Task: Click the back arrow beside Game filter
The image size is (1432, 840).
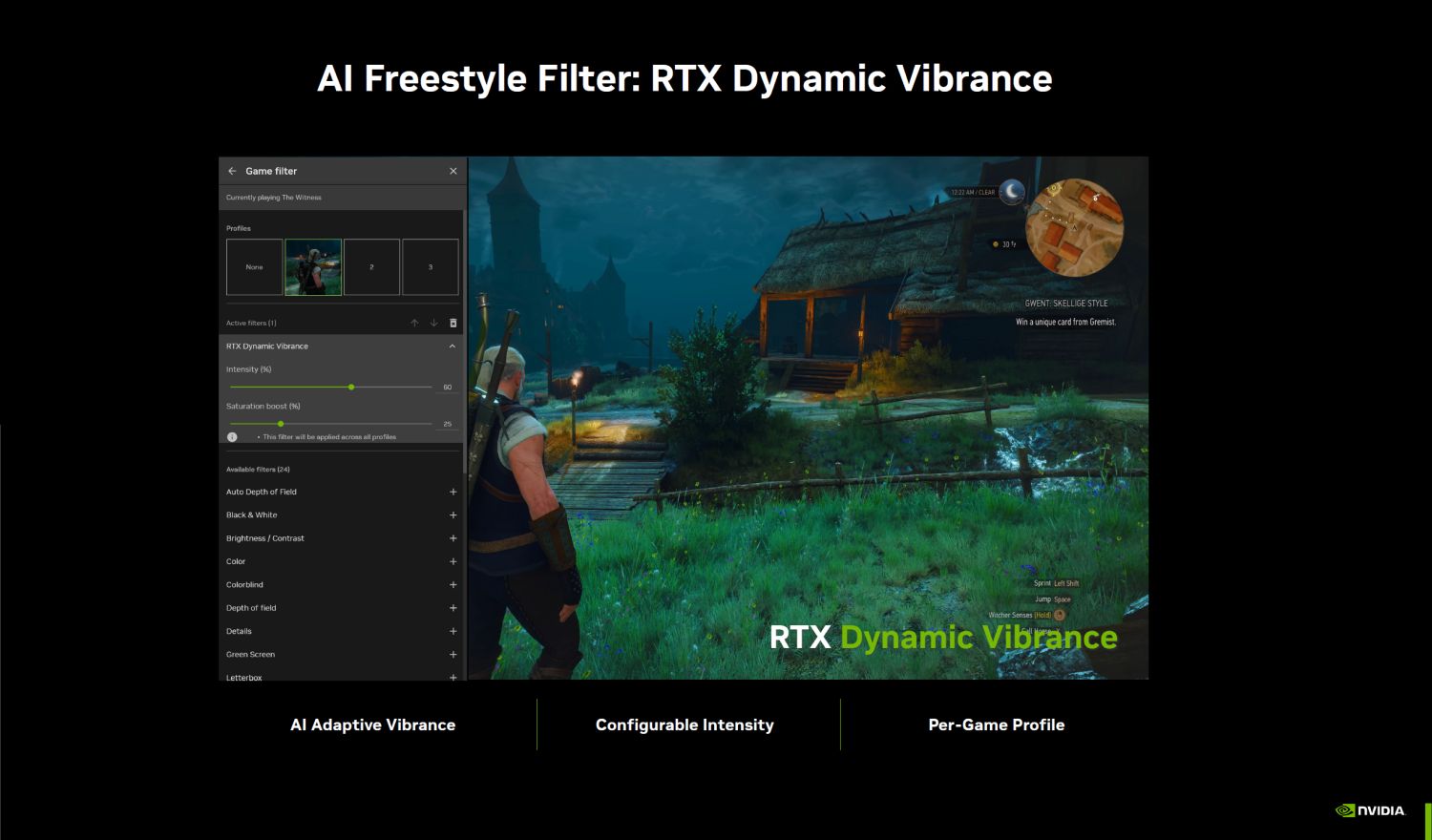Action: coord(232,171)
